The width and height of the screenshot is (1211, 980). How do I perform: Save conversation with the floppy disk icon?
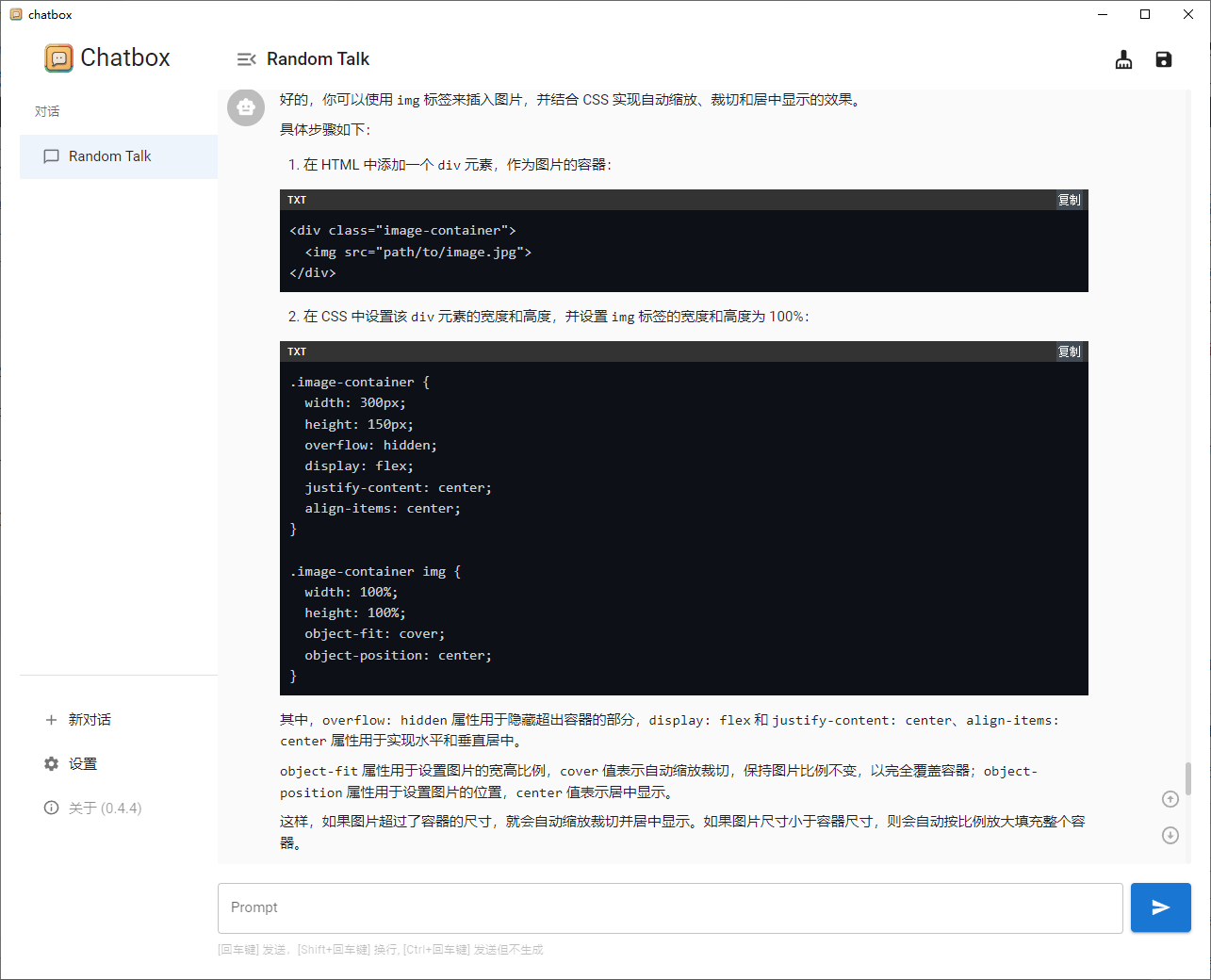pyautogui.click(x=1164, y=59)
